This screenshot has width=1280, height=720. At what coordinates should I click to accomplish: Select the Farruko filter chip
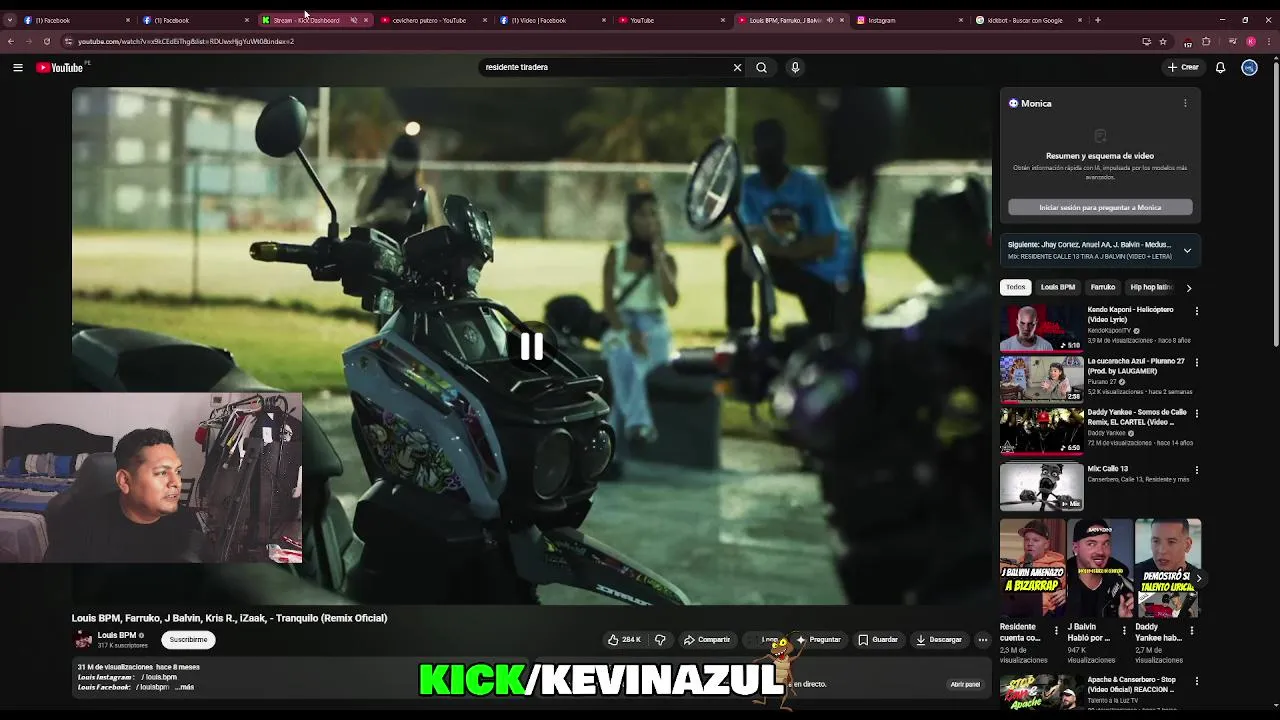(1102, 287)
